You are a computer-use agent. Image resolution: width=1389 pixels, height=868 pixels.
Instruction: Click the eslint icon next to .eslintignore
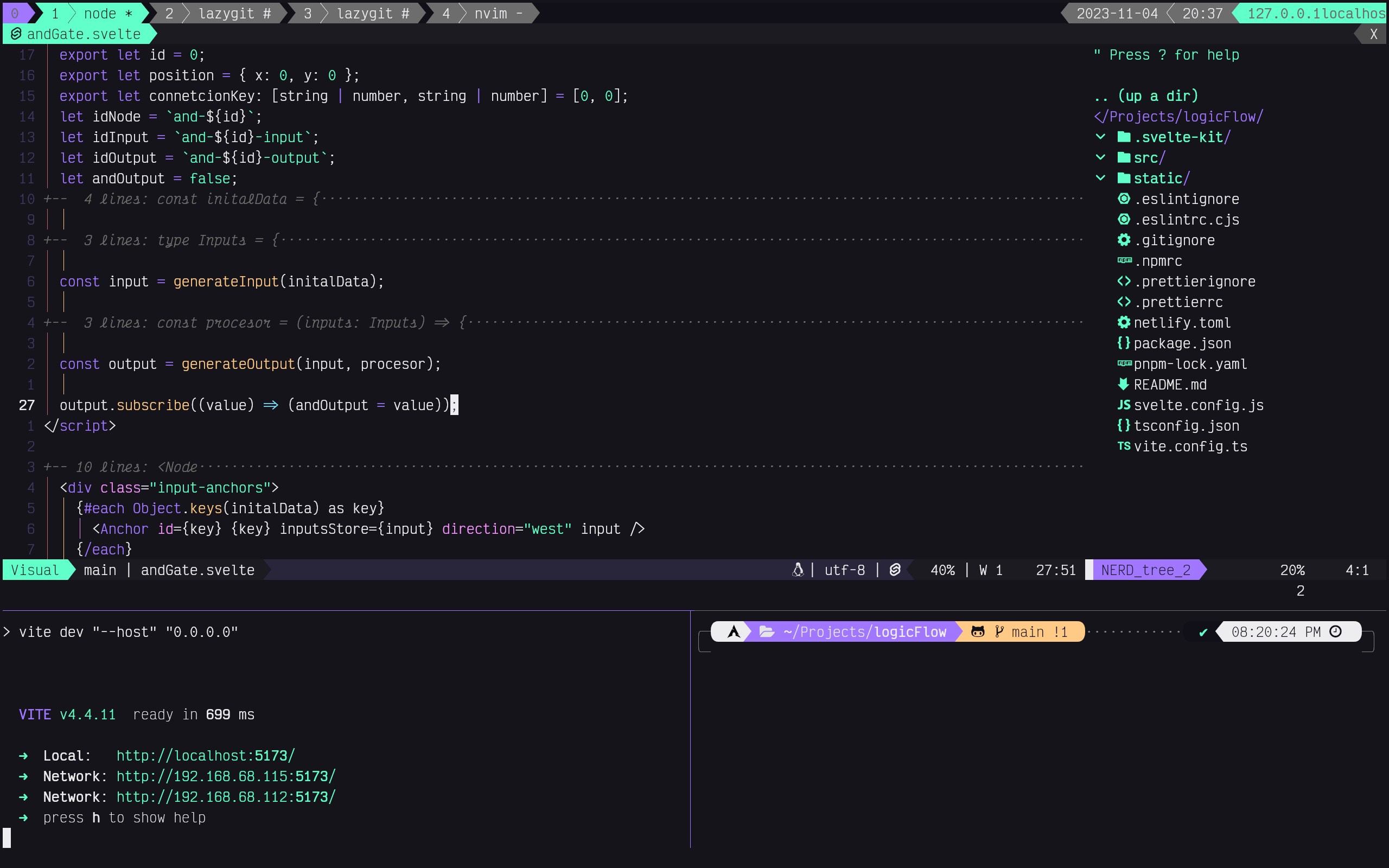tap(1124, 199)
